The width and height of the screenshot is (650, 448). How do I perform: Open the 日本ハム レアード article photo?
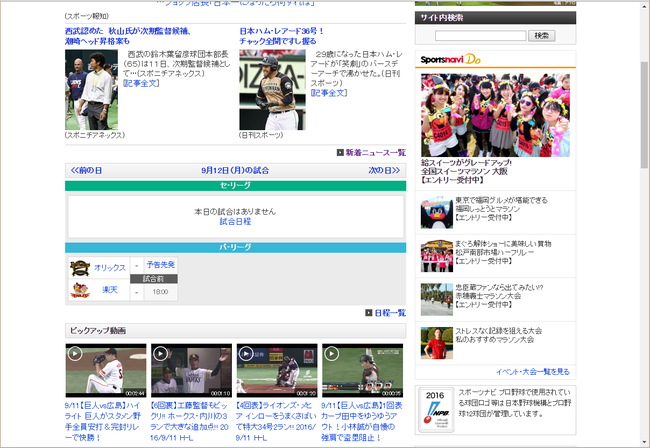tap(272, 90)
